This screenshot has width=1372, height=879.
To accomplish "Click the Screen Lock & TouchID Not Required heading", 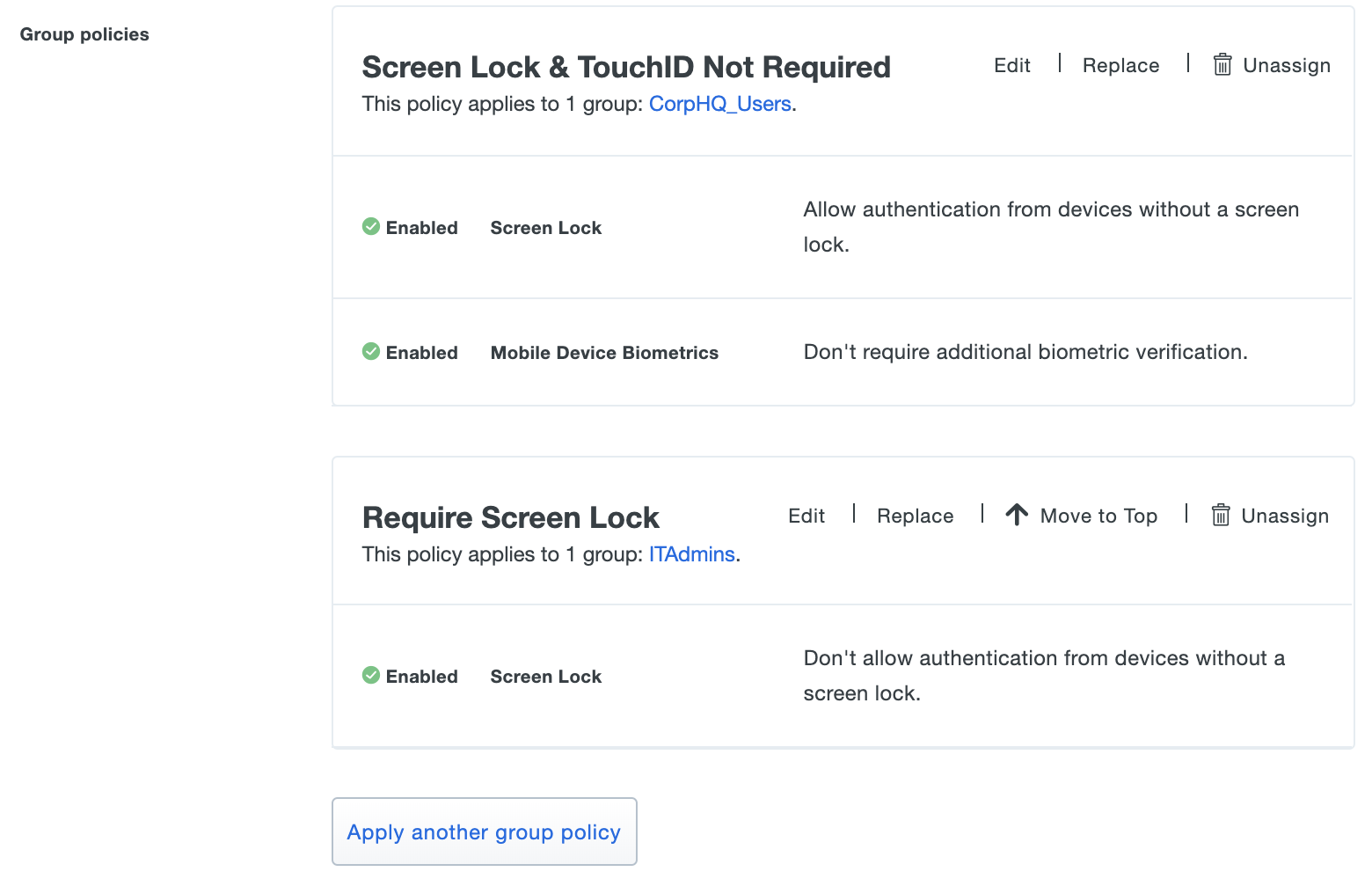I will [626, 68].
